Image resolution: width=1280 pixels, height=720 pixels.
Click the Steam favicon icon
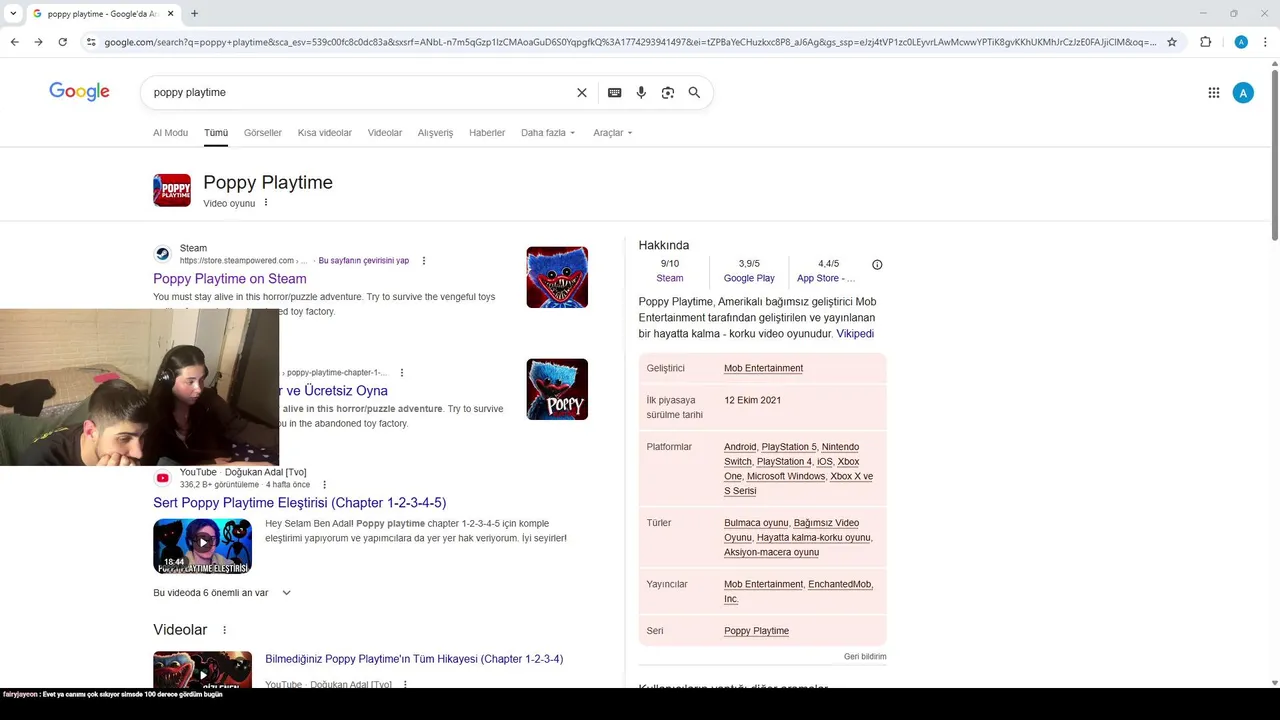[162, 254]
